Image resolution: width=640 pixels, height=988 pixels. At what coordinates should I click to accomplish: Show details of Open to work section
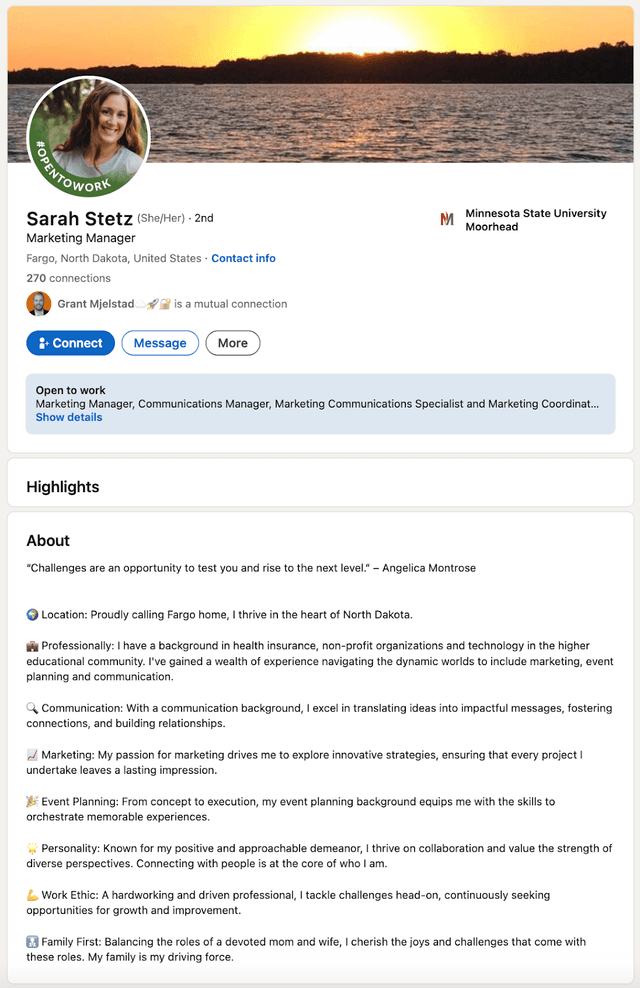click(68, 417)
